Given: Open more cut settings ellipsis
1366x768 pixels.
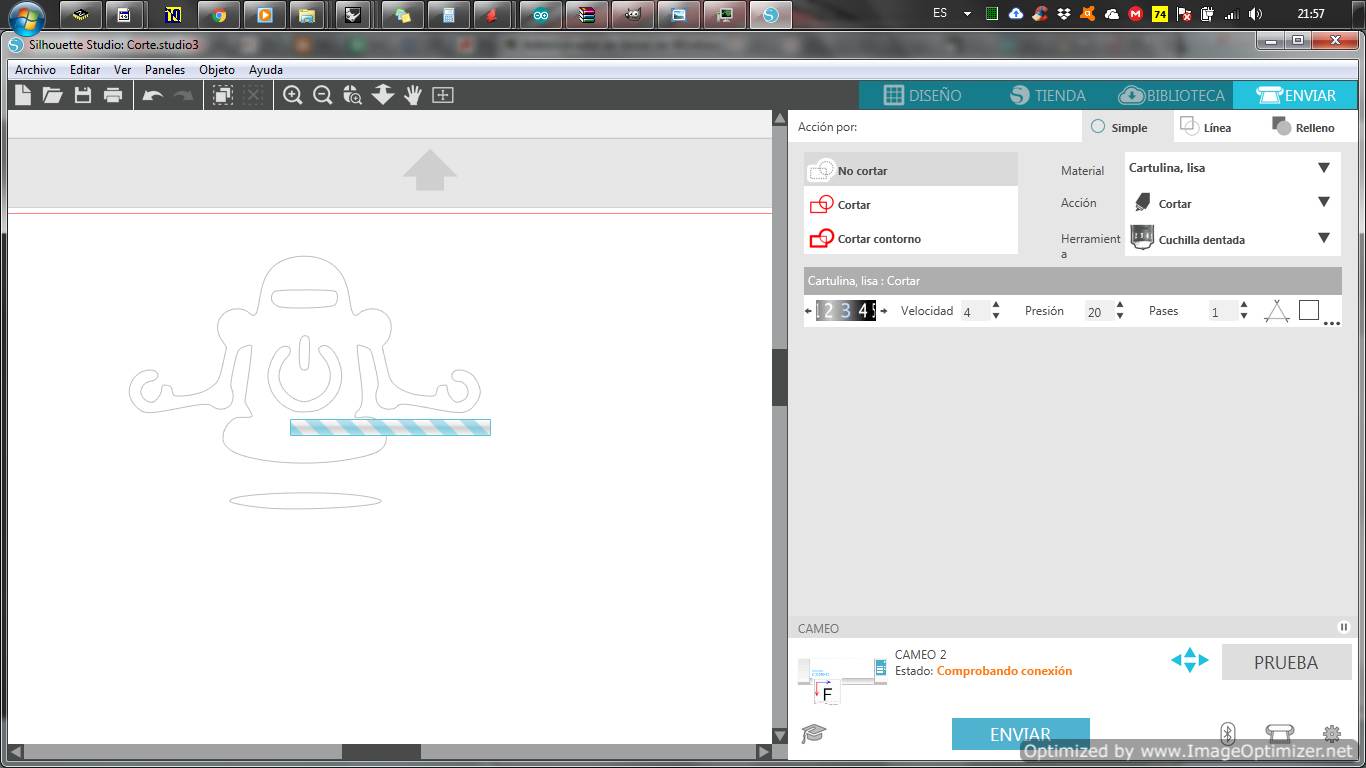Looking at the screenshot, I should (x=1331, y=324).
